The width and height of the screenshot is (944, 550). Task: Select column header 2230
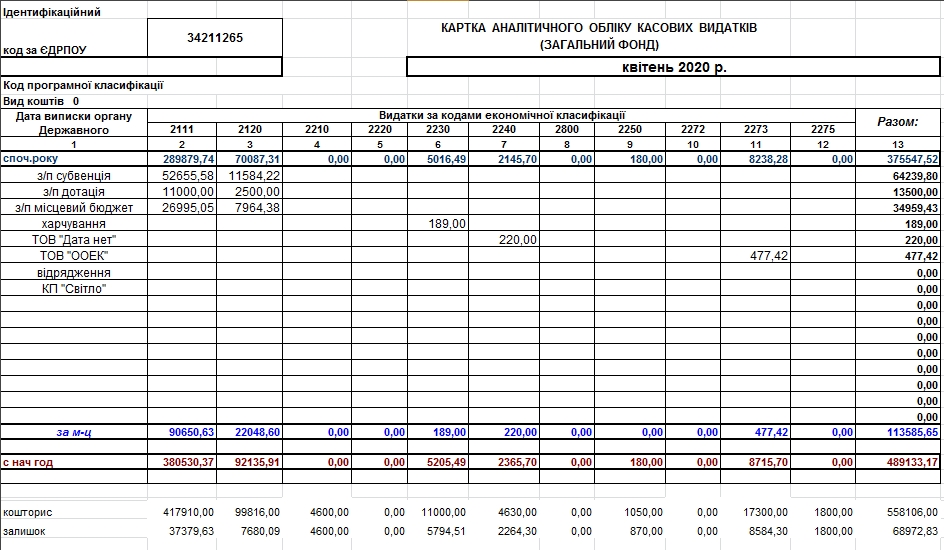438,129
